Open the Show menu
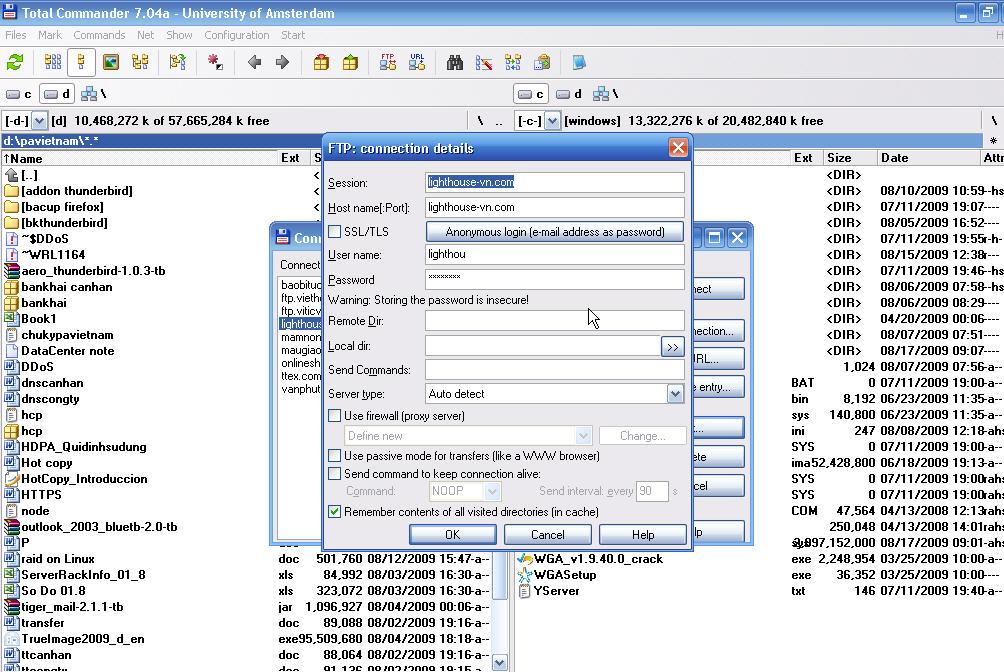The width and height of the screenshot is (1004, 672). click(x=179, y=35)
